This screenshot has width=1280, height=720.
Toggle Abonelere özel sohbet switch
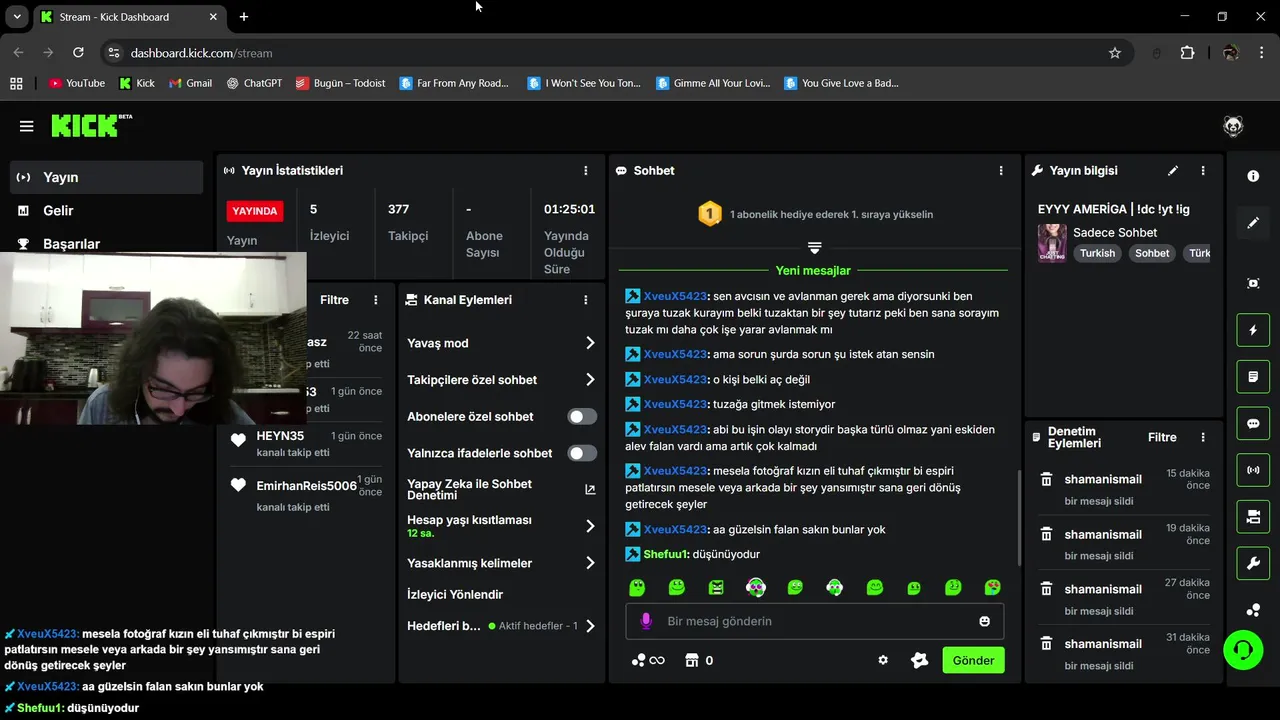[x=582, y=417]
